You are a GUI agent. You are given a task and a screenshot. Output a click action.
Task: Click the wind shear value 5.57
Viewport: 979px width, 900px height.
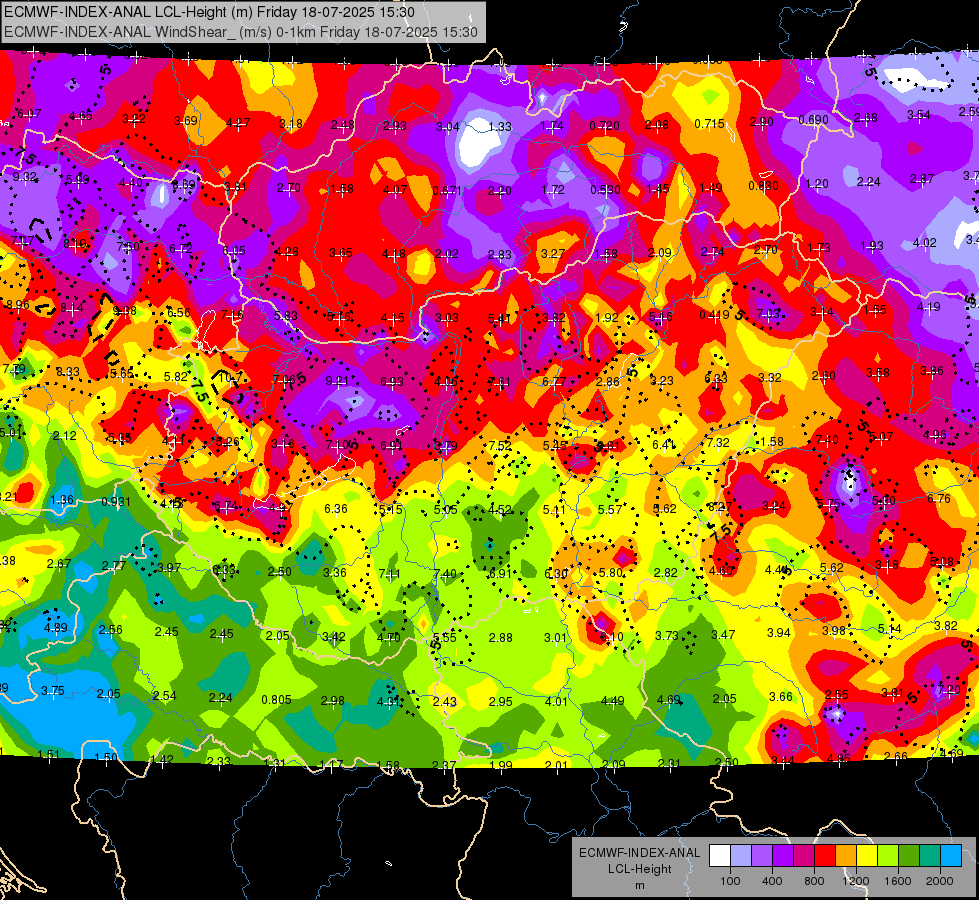click(610, 510)
